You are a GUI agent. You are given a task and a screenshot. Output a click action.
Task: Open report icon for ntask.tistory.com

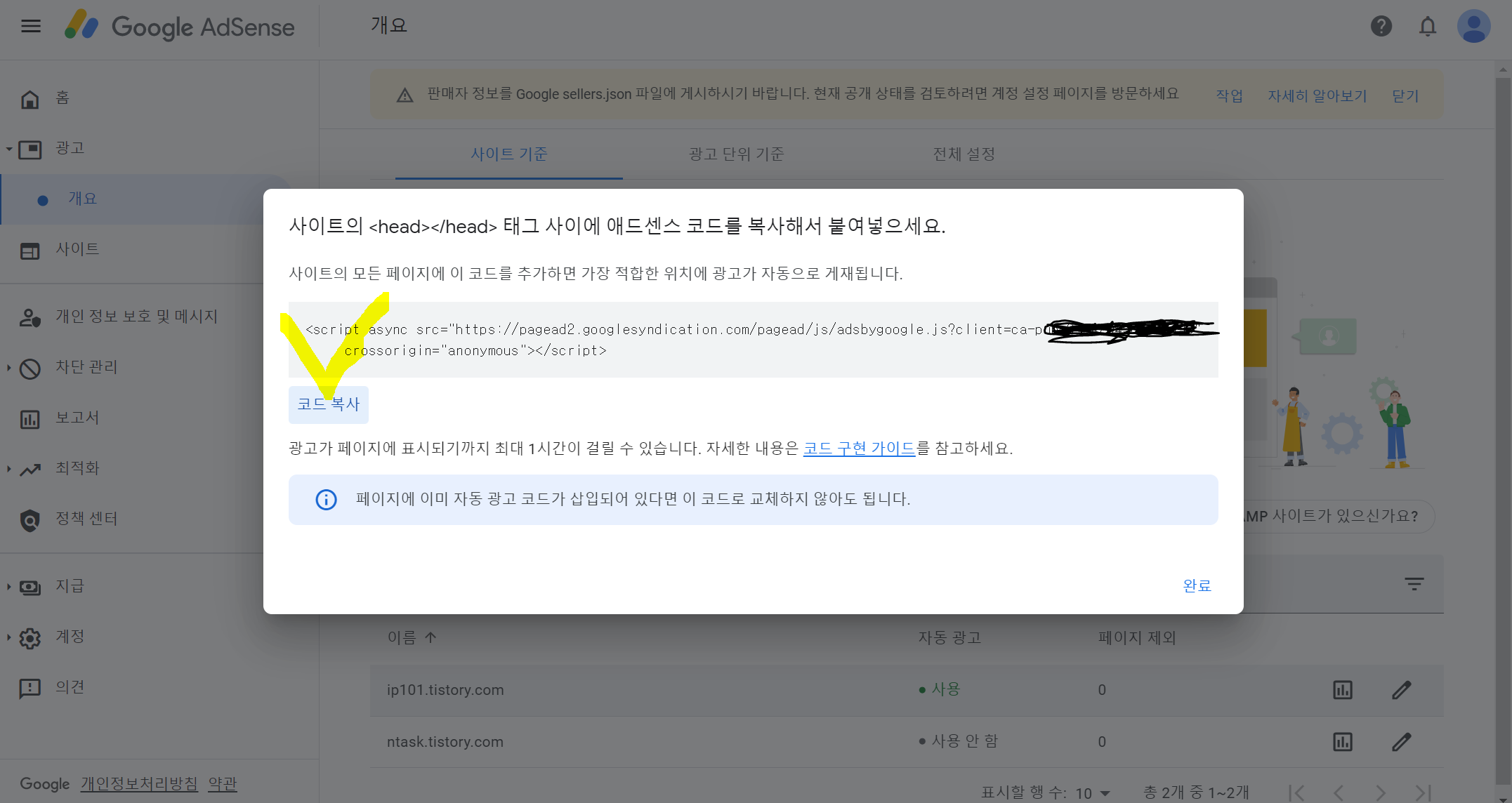1342,742
